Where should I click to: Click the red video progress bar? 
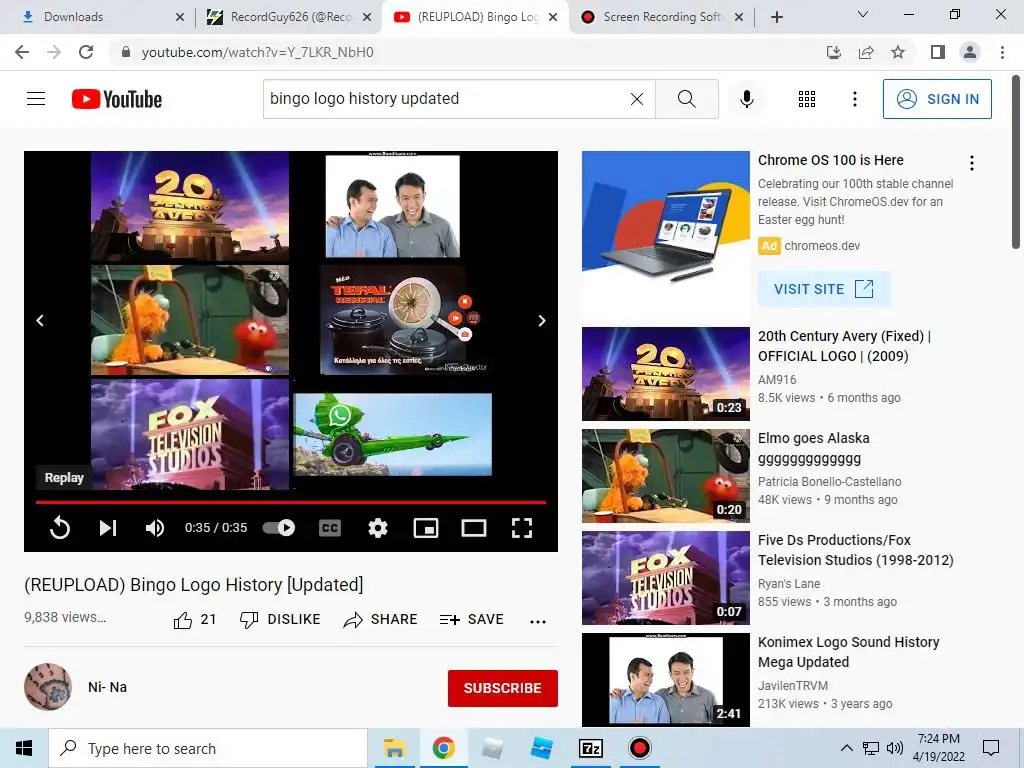(291, 502)
